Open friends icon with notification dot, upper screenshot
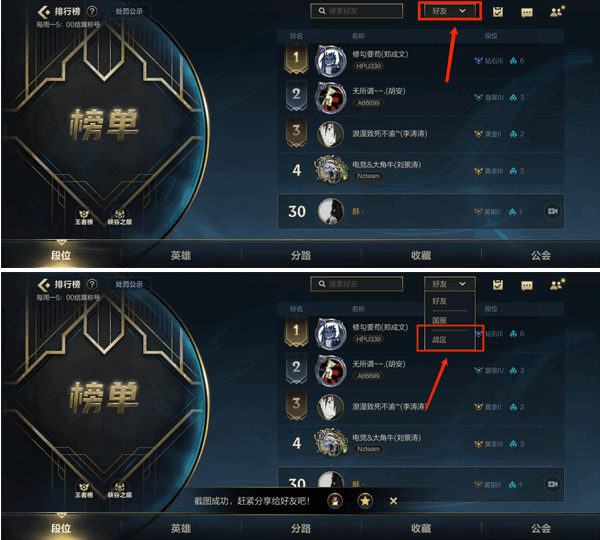Viewport: 600px width, 540px height. point(557,12)
